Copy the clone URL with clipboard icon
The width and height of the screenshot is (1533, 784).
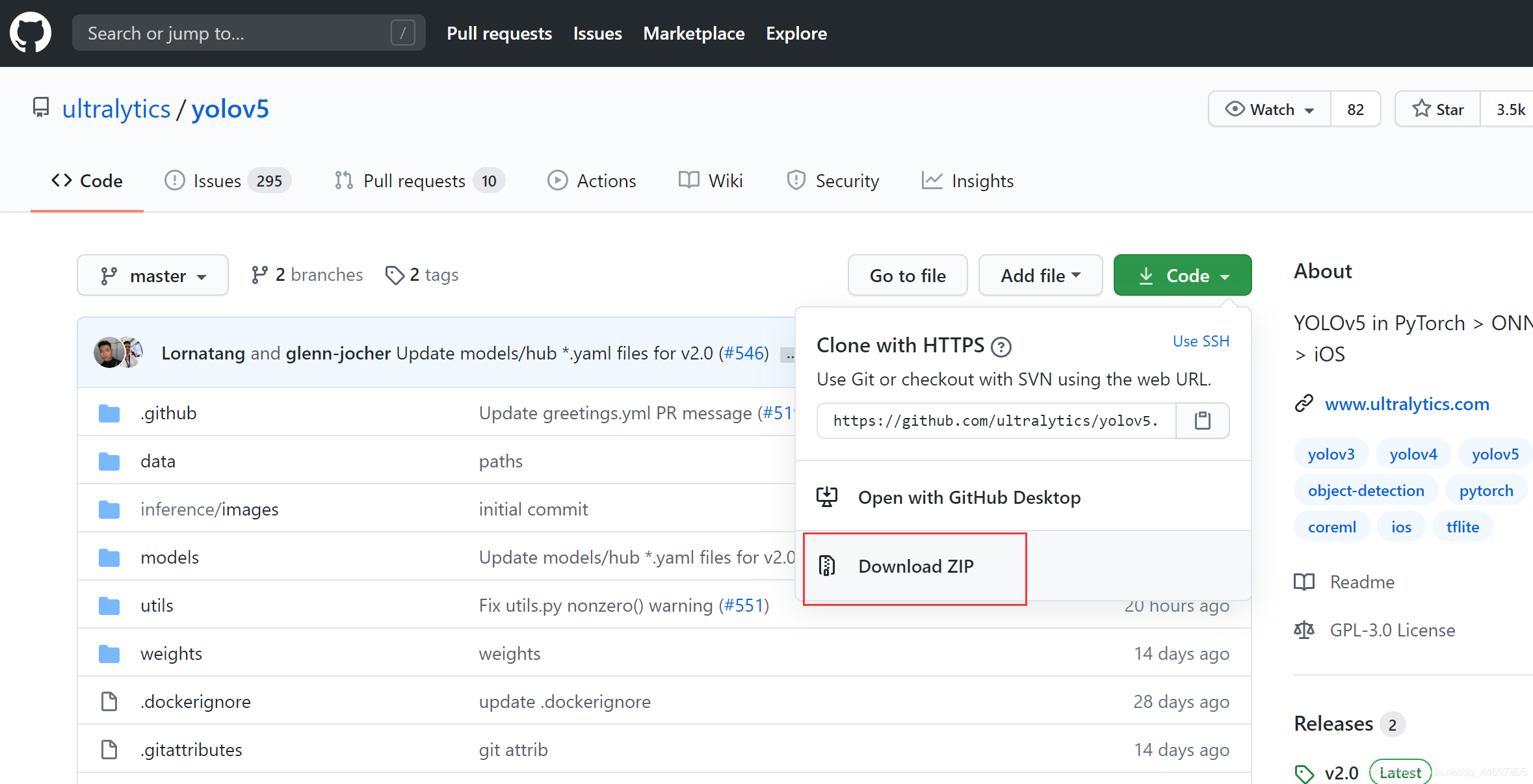click(1202, 421)
